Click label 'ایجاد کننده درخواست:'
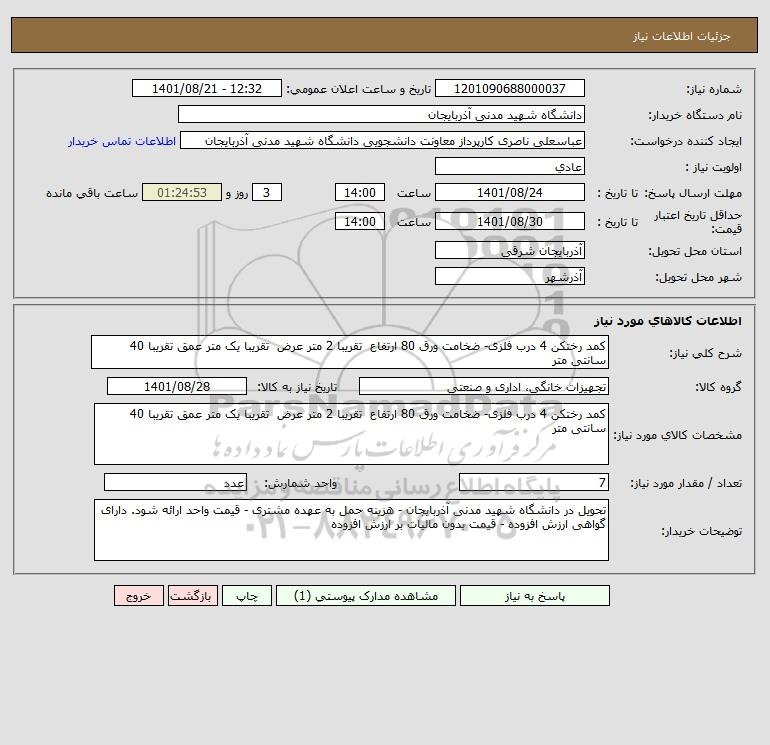770x745 pixels. click(686, 141)
